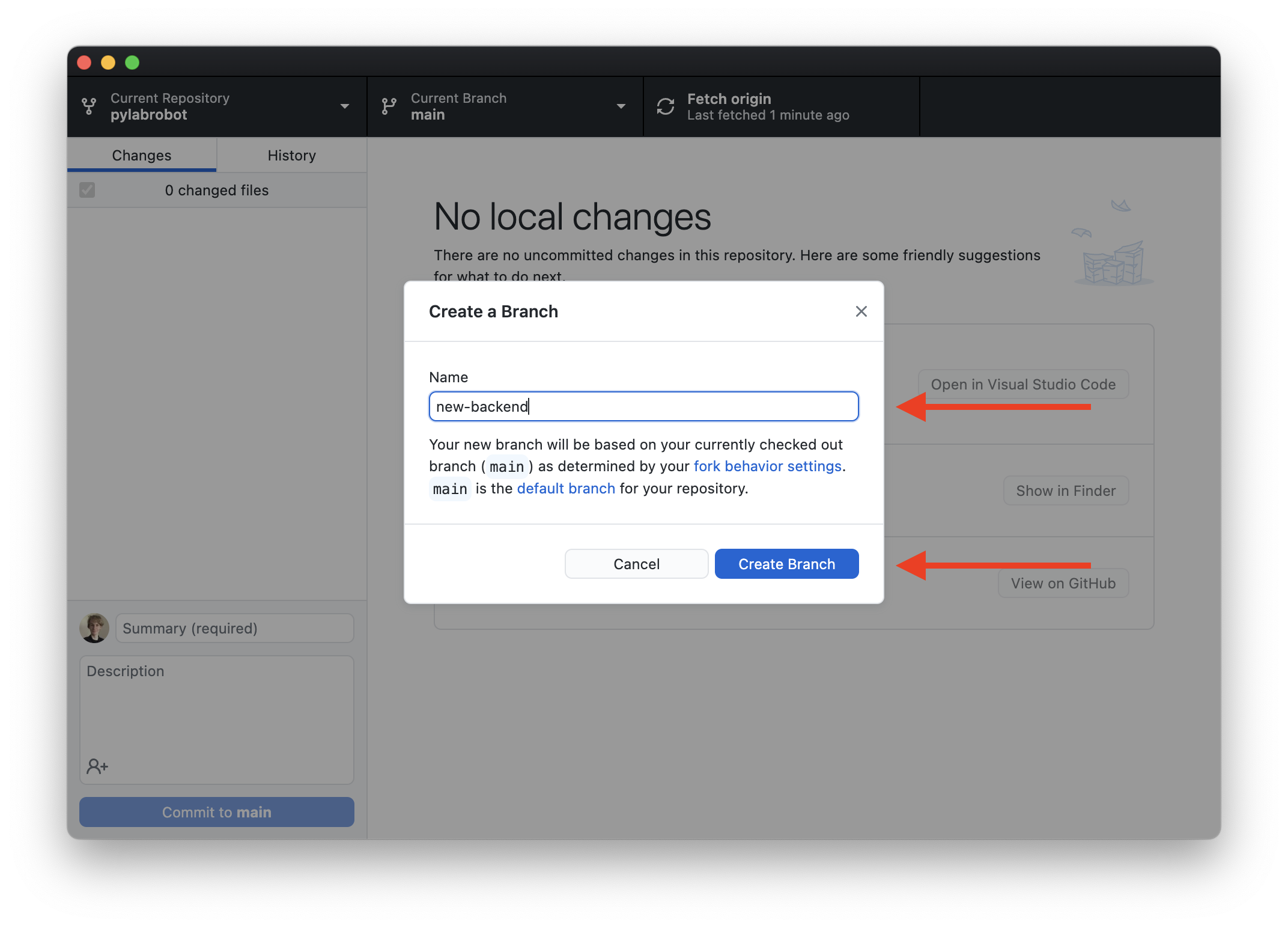Click the repository fork icon
The height and width of the screenshot is (928, 1288).
click(x=89, y=106)
